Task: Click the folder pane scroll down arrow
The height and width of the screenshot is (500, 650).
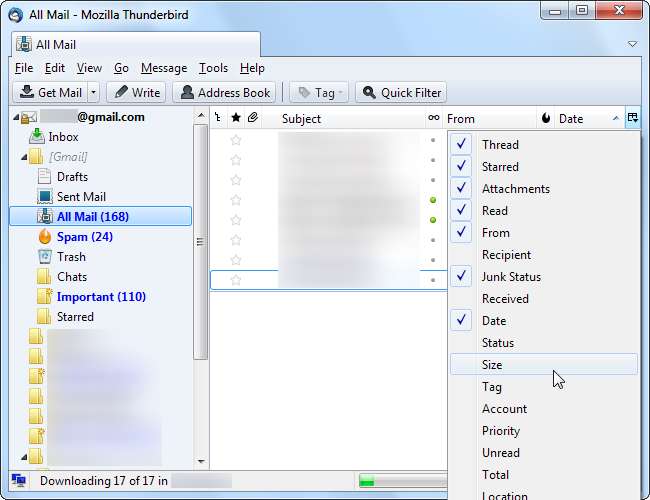Action: [201, 461]
